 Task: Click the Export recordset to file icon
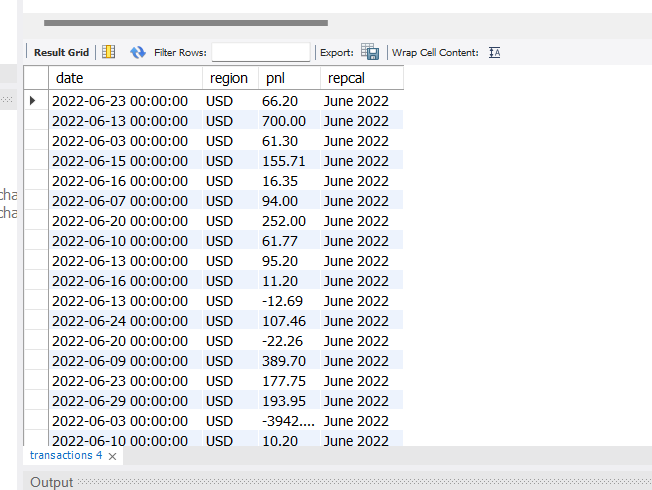370,52
